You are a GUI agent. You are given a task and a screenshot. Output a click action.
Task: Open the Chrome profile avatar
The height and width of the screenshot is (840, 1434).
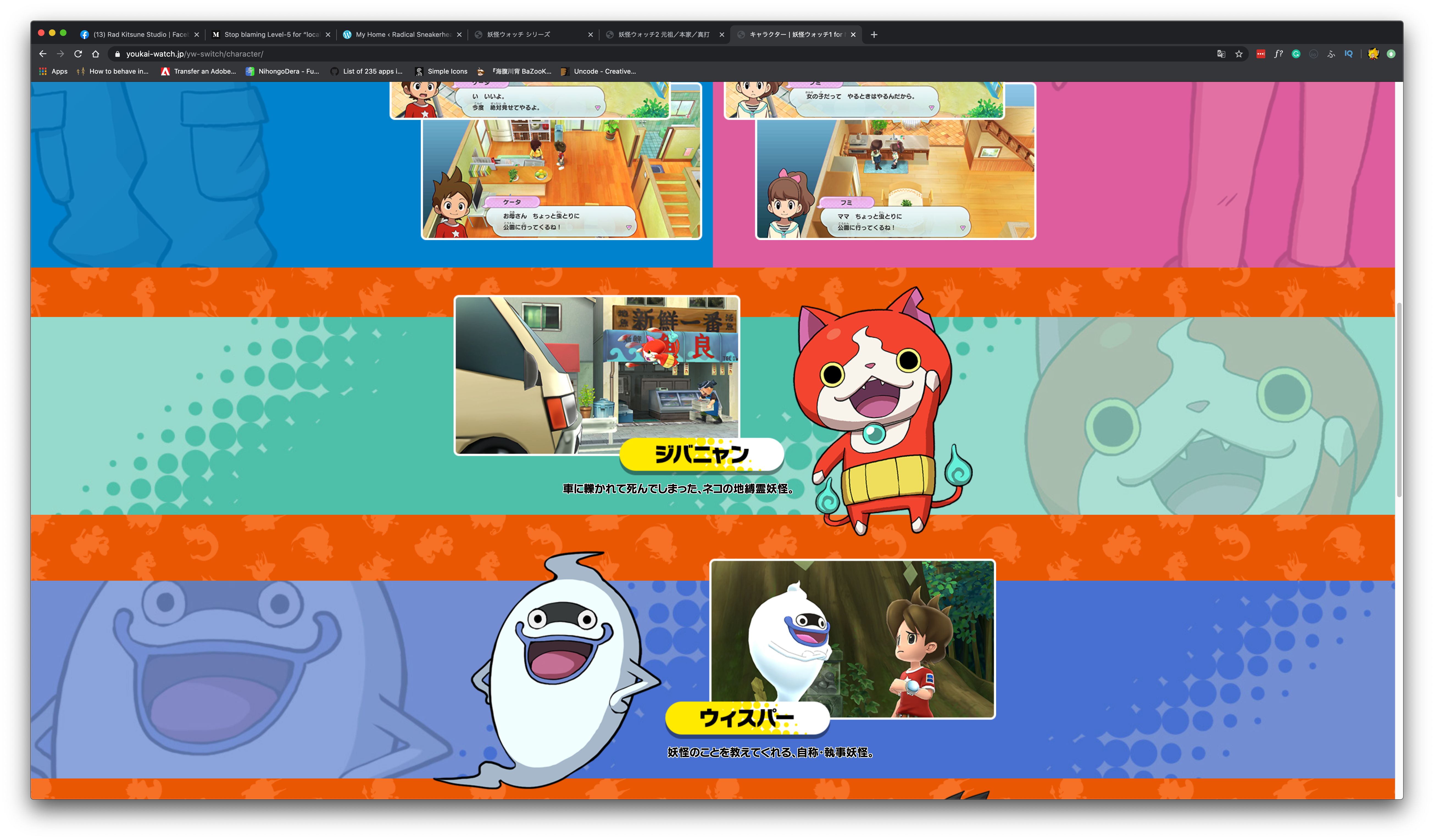tap(1373, 54)
